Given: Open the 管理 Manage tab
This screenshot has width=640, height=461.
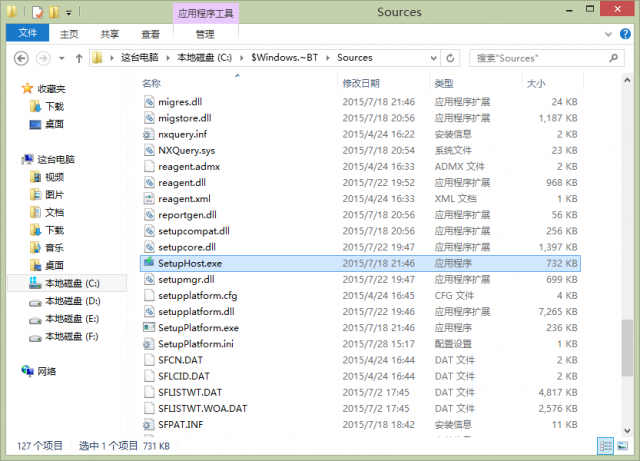Looking at the screenshot, I should 205,34.
